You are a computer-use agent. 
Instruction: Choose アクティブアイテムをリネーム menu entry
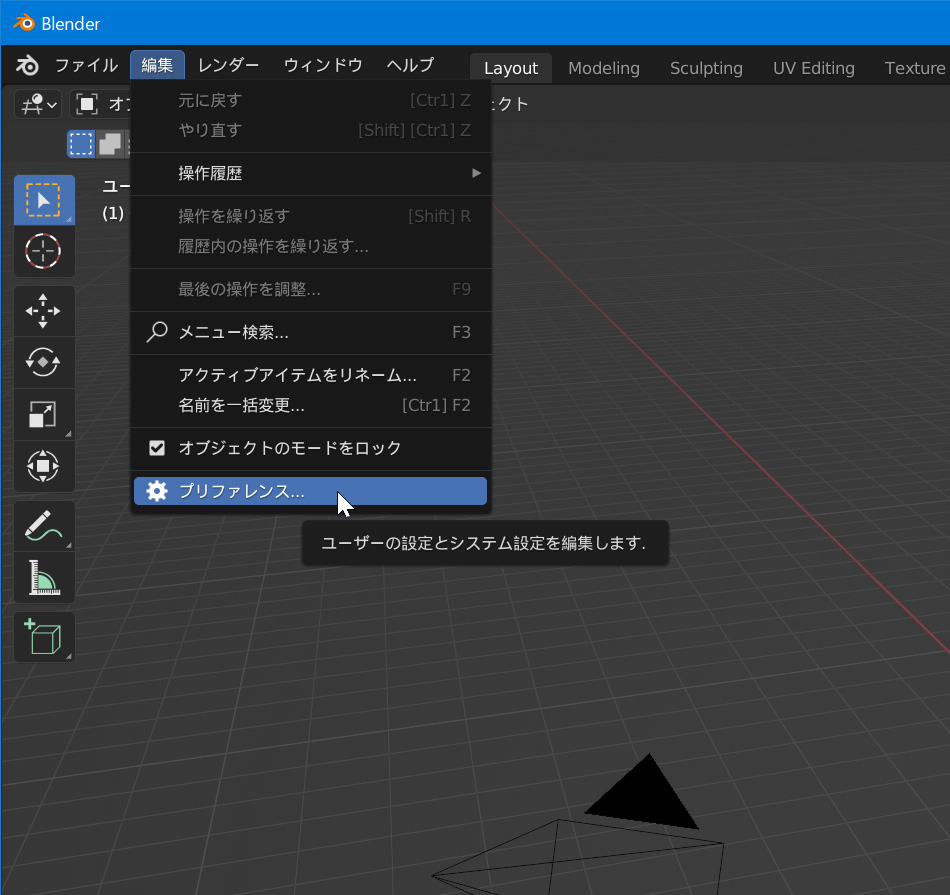click(310, 375)
